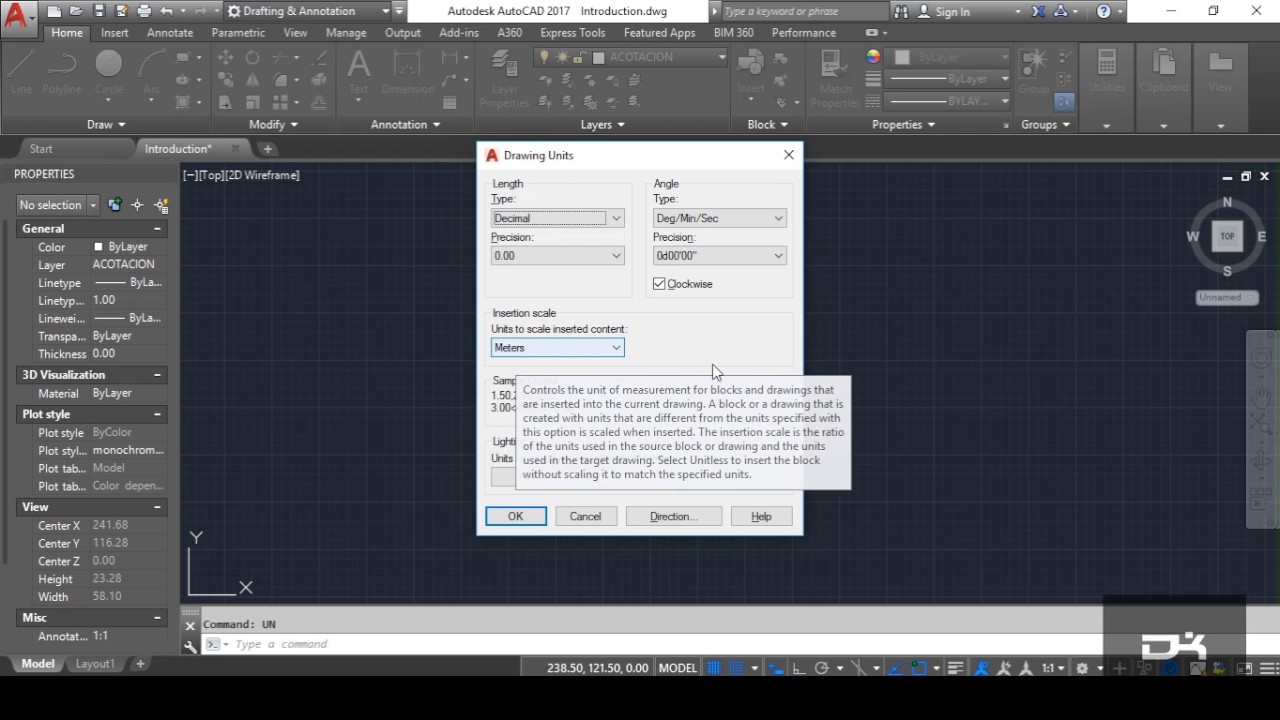1280x720 pixels.
Task: Open Length Precision dropdown showing 0.00
Action: tap(558, 256)
